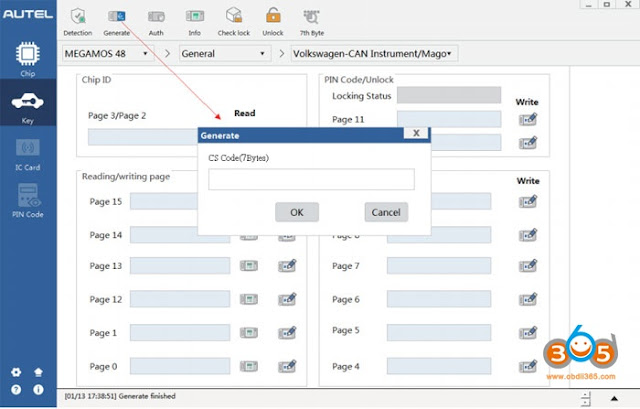Read Page 1 using its read icon
Viewport: 640px width, 409px height.
point(249,333)
